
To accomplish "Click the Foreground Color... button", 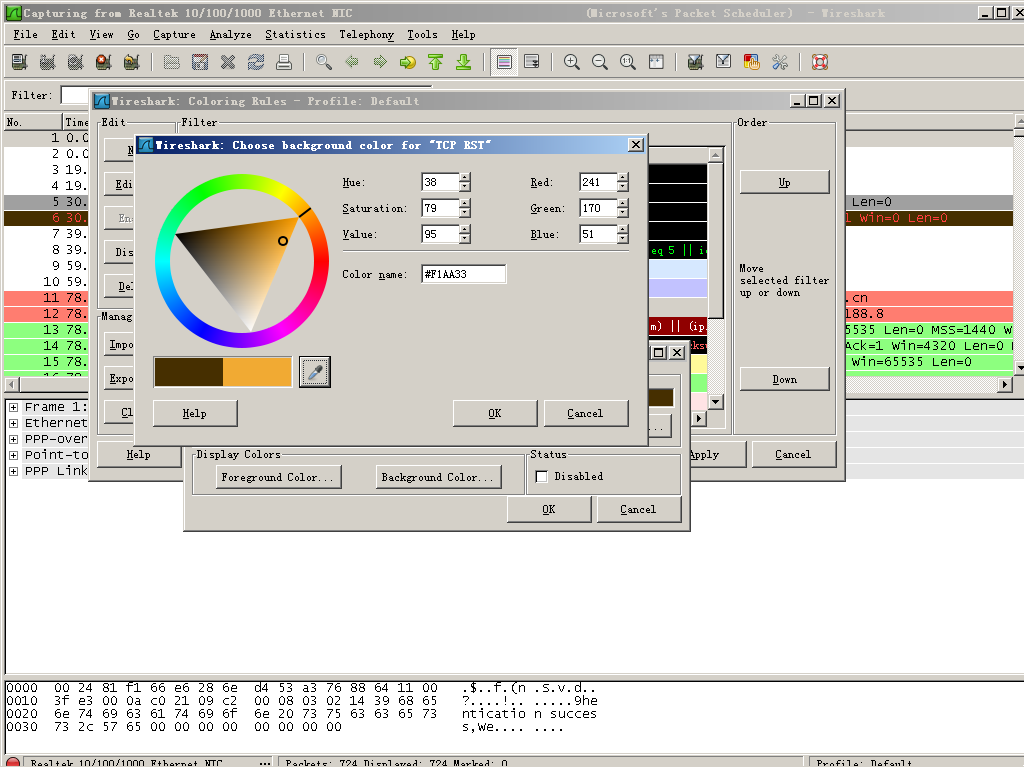I will (x=278, y=477).
